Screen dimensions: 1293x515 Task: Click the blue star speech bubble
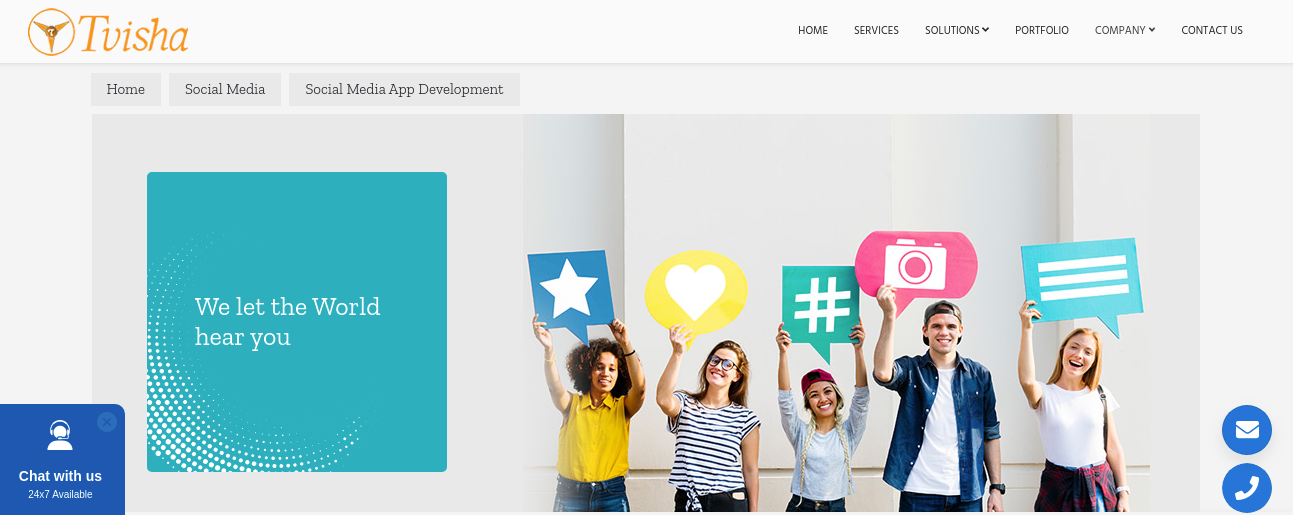[570, 291]
